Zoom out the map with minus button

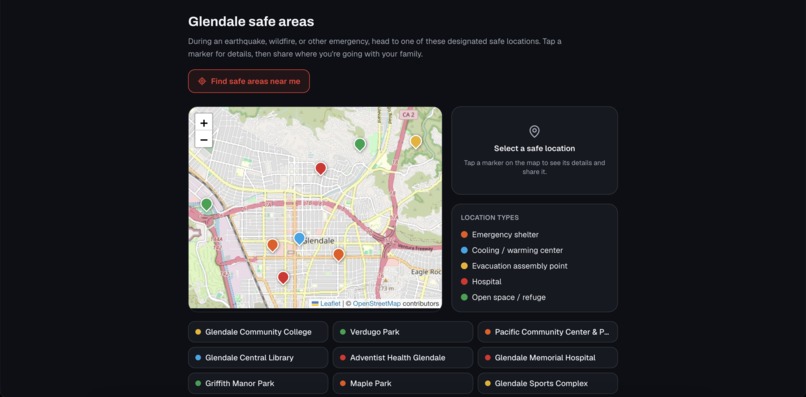coord(204,139)
